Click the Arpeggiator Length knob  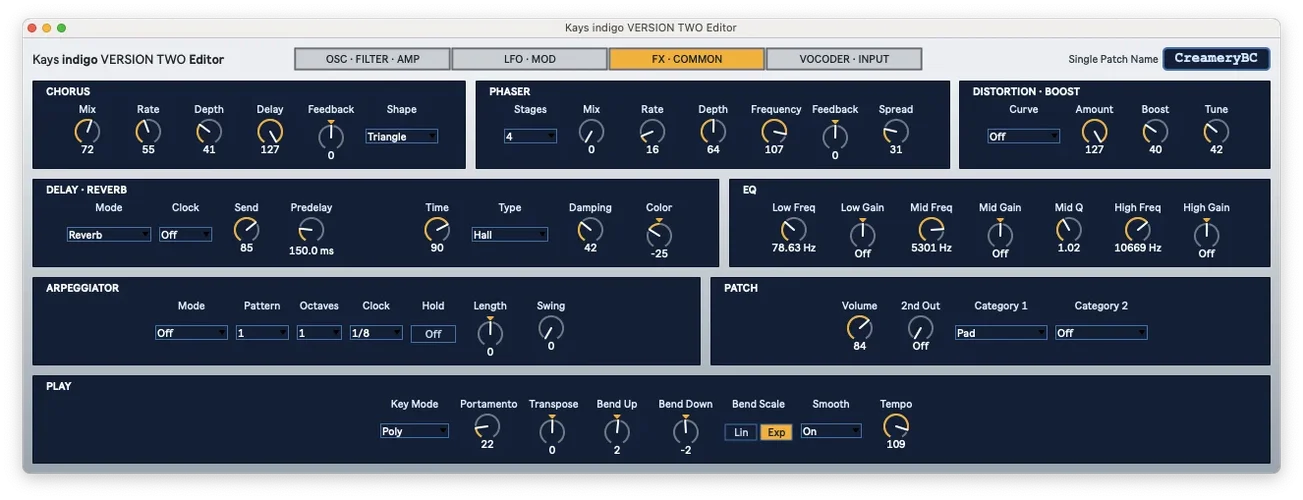(490, 332)
